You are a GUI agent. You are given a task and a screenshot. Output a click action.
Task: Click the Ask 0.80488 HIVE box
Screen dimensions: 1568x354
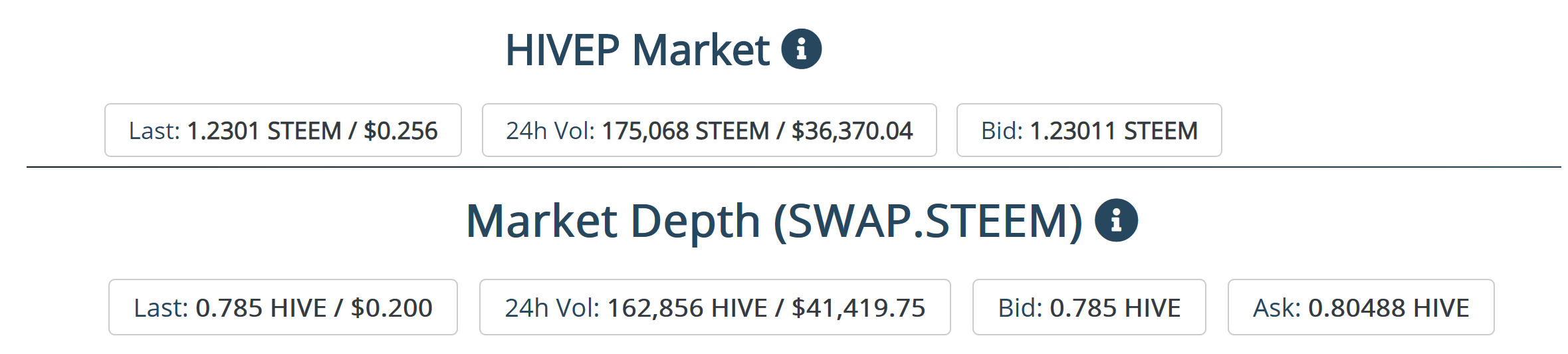[x=1361, y=307]
